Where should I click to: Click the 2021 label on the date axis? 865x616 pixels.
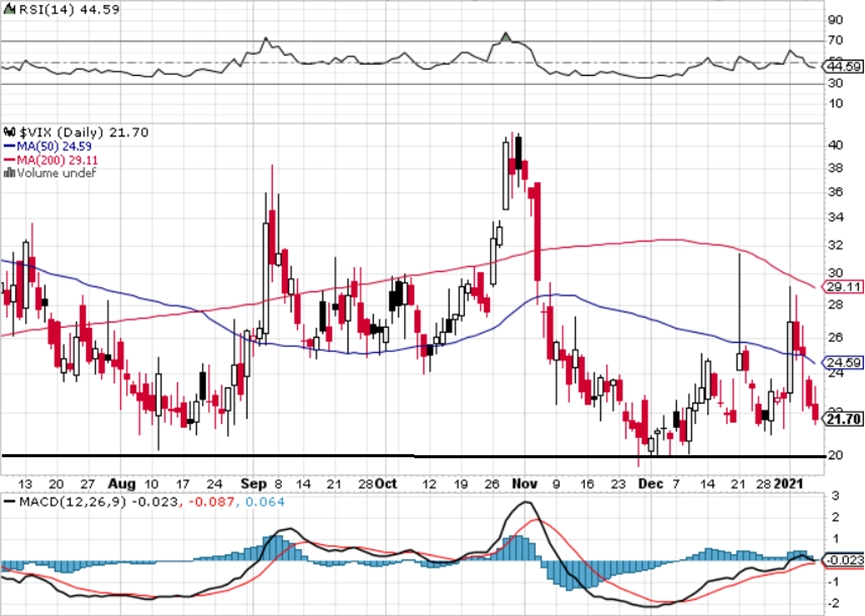[788, 484]
